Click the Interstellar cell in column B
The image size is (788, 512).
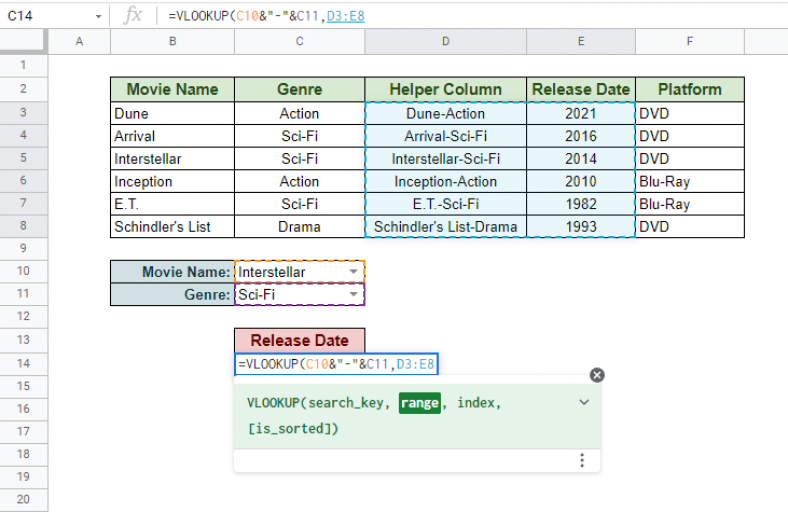(x=172, y=159)
